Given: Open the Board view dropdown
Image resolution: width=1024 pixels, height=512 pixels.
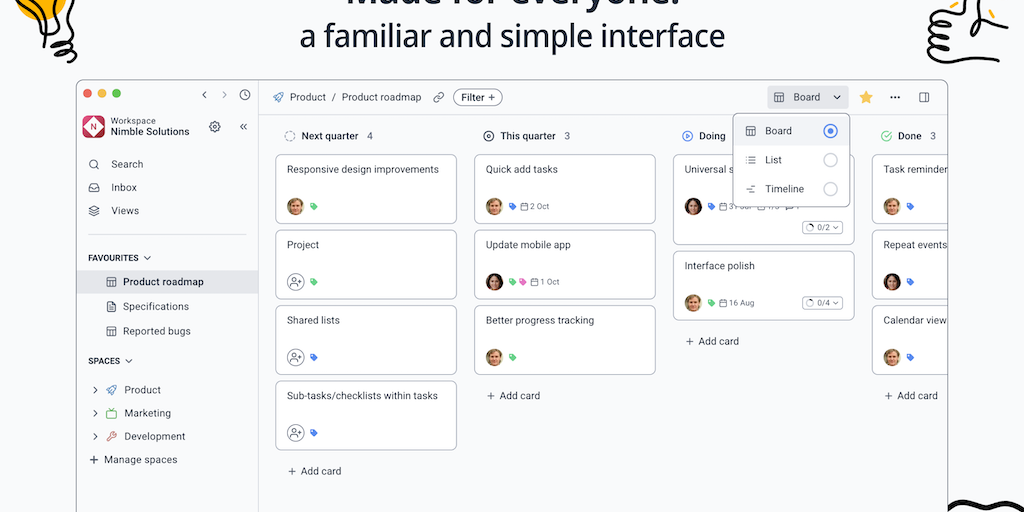Looking at the screenshot, I should click(808, 97).
